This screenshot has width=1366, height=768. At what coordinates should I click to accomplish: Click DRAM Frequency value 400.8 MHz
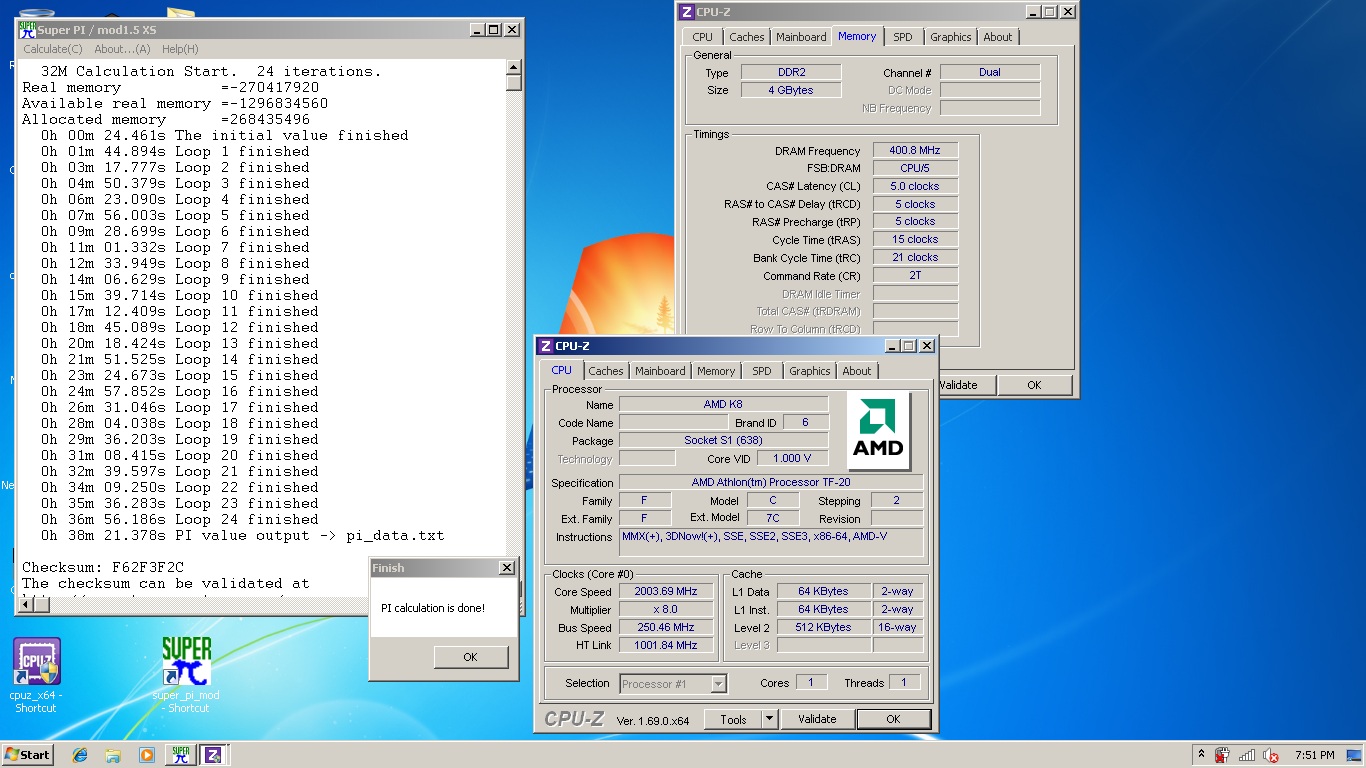(x=915, y=151)
